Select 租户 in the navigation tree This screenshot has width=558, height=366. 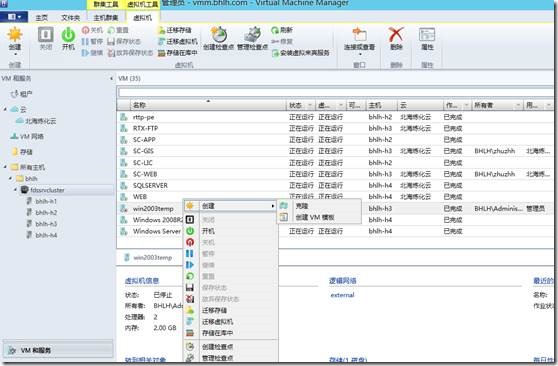(21, 94)
